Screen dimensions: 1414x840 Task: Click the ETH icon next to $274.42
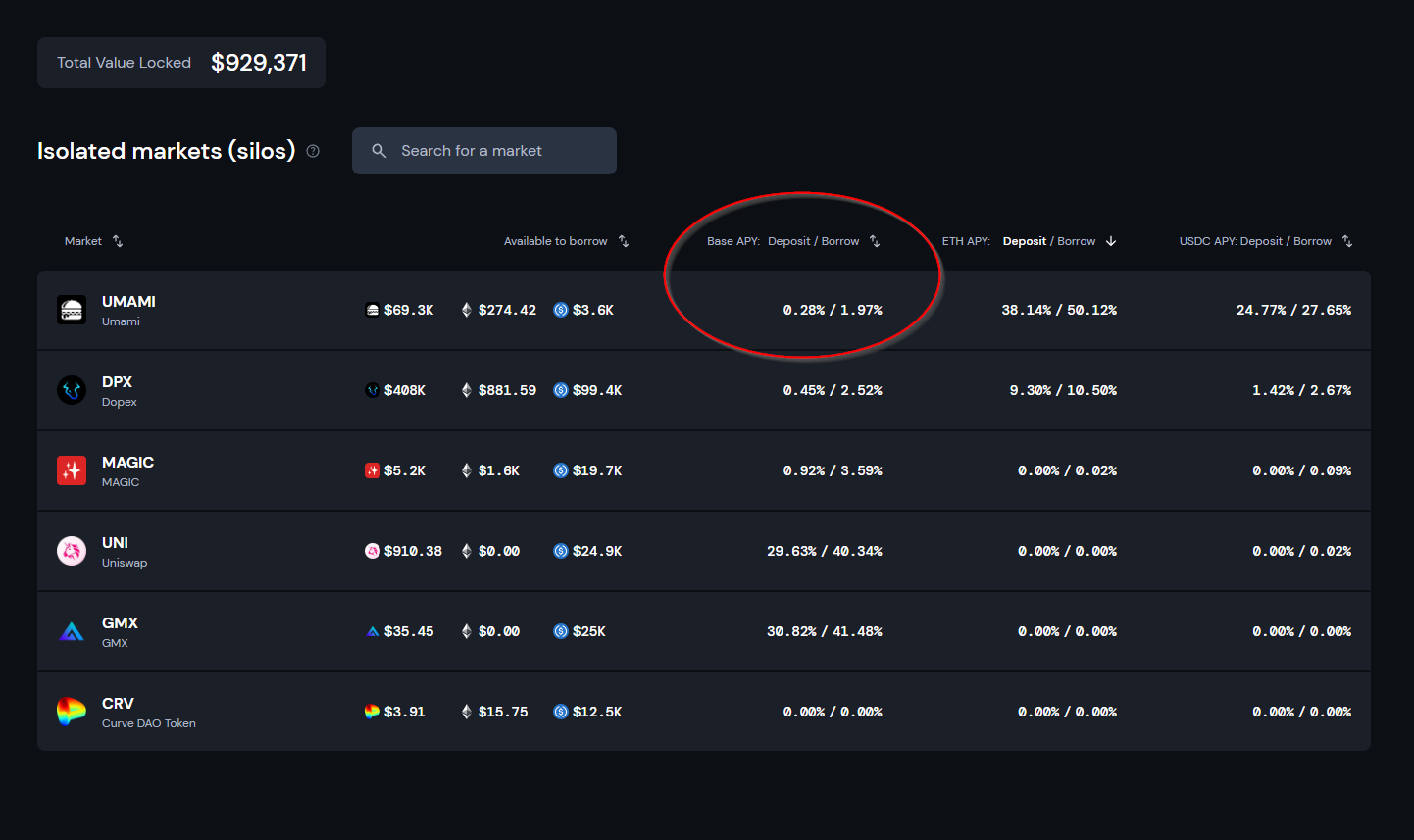coord(467,310)
